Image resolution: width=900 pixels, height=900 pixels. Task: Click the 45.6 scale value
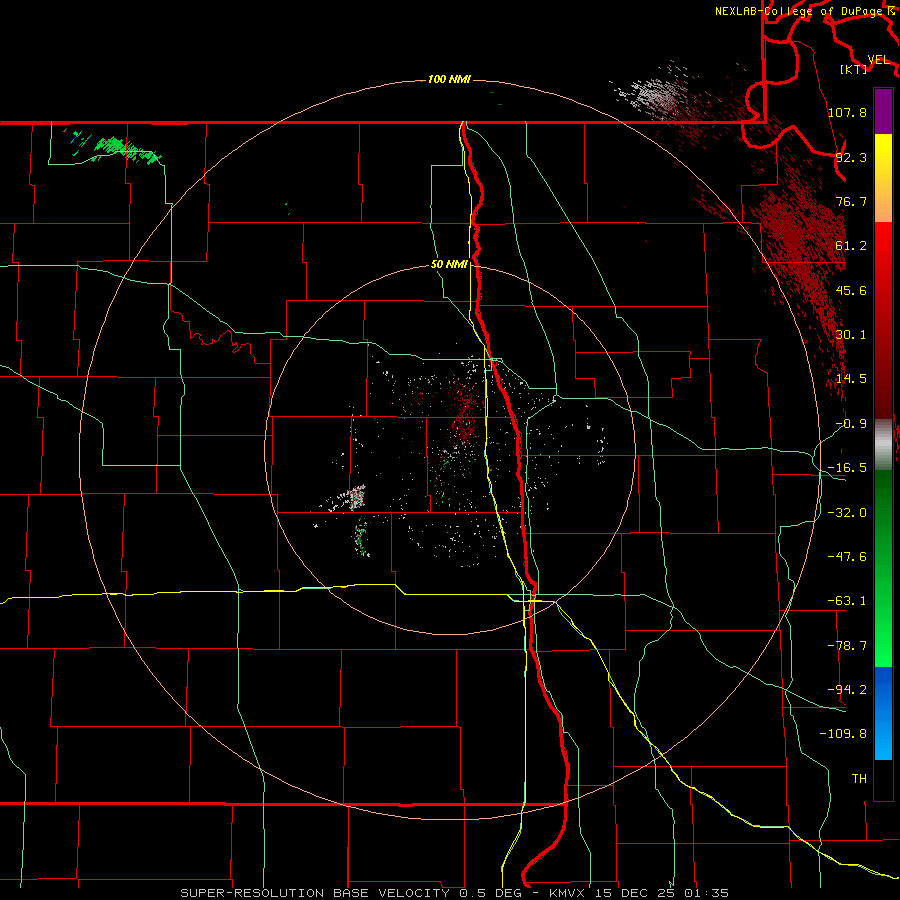point(851,290)
